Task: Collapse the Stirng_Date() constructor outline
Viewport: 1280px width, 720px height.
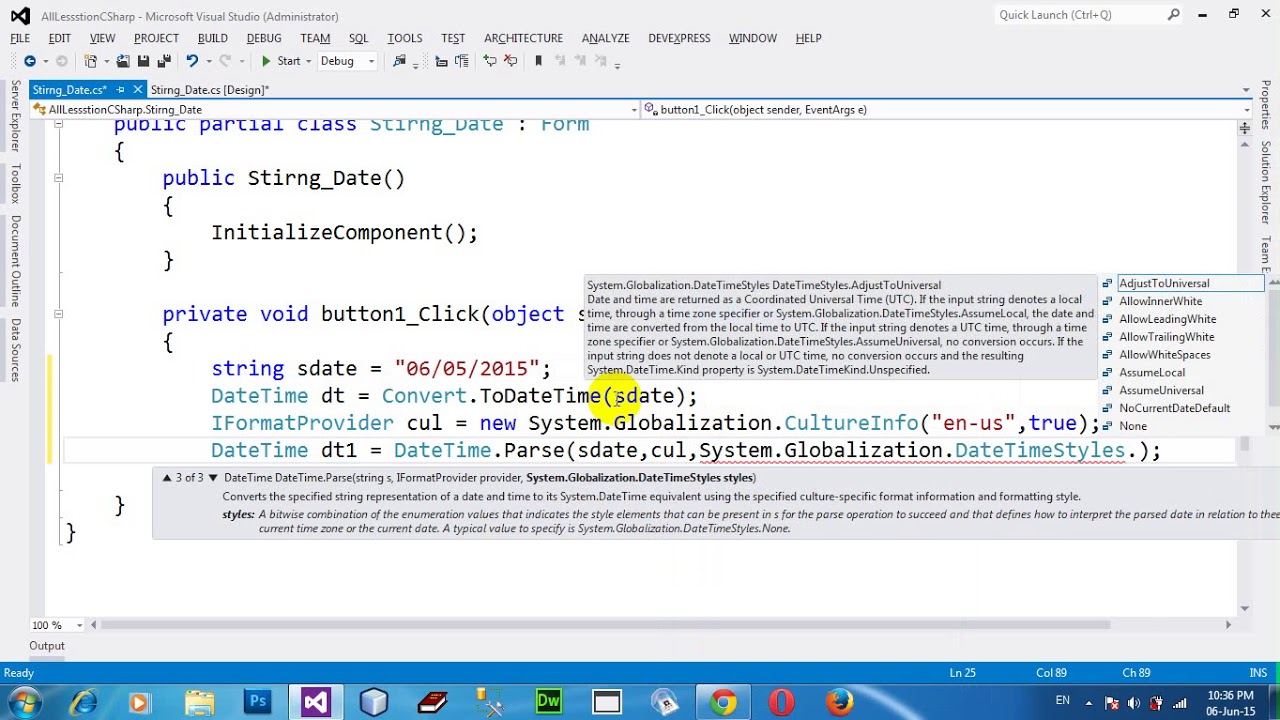Action: coord(58,178)
